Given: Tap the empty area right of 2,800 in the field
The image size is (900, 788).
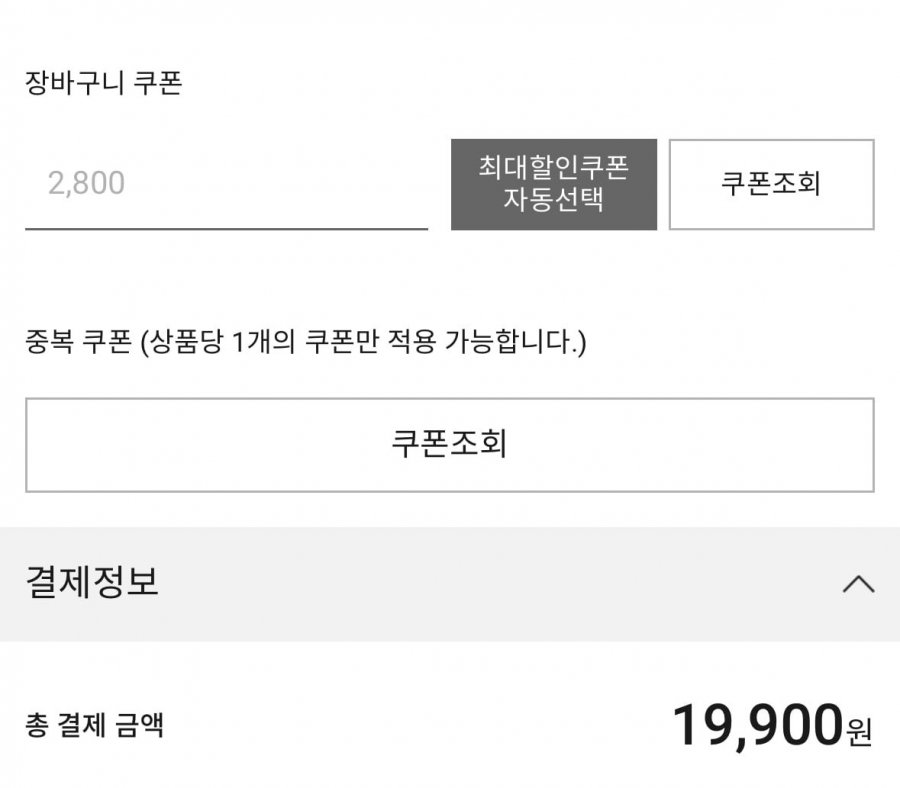Looking at the screenshot, I should (x=300, y=184).
